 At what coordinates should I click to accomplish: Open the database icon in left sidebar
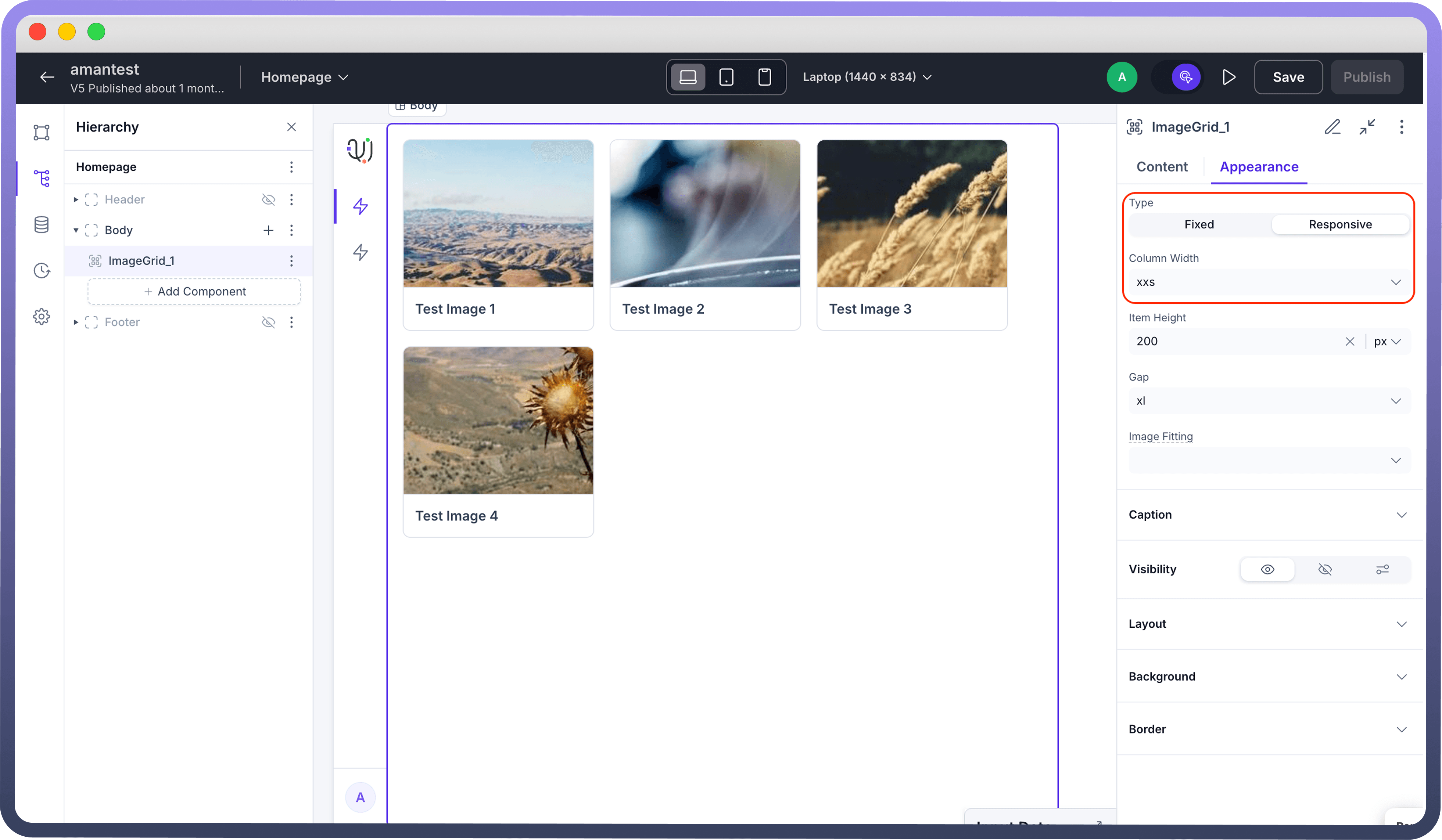click(x=41, y=225)
